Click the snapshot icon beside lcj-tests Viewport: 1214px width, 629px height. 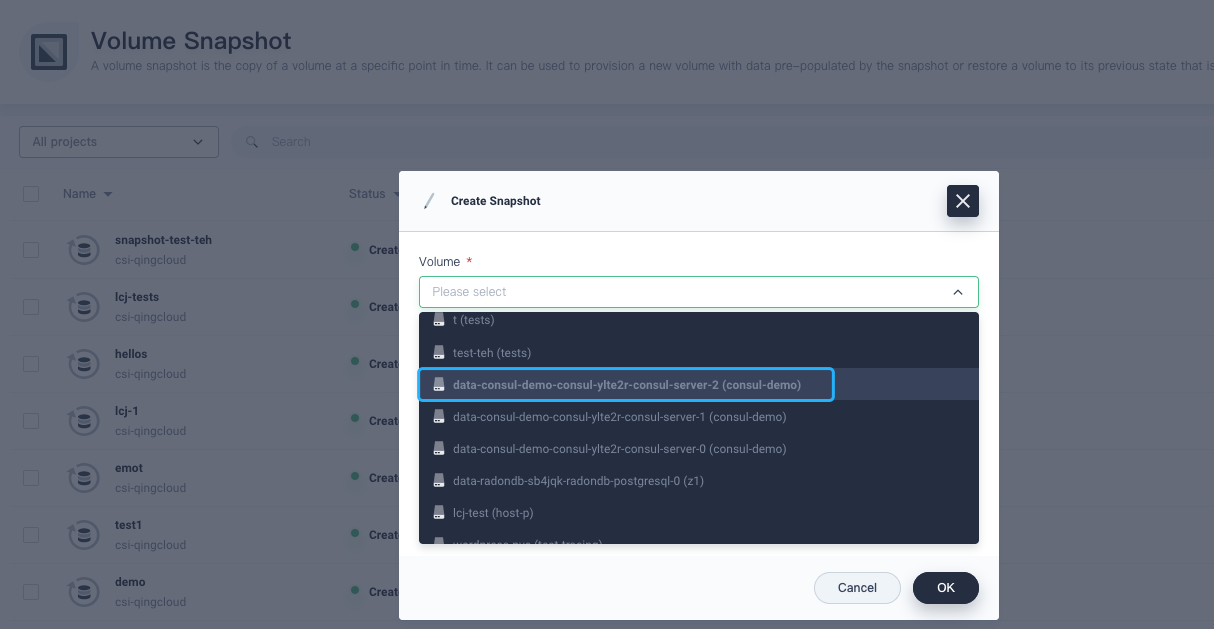[x=83, y=306]
